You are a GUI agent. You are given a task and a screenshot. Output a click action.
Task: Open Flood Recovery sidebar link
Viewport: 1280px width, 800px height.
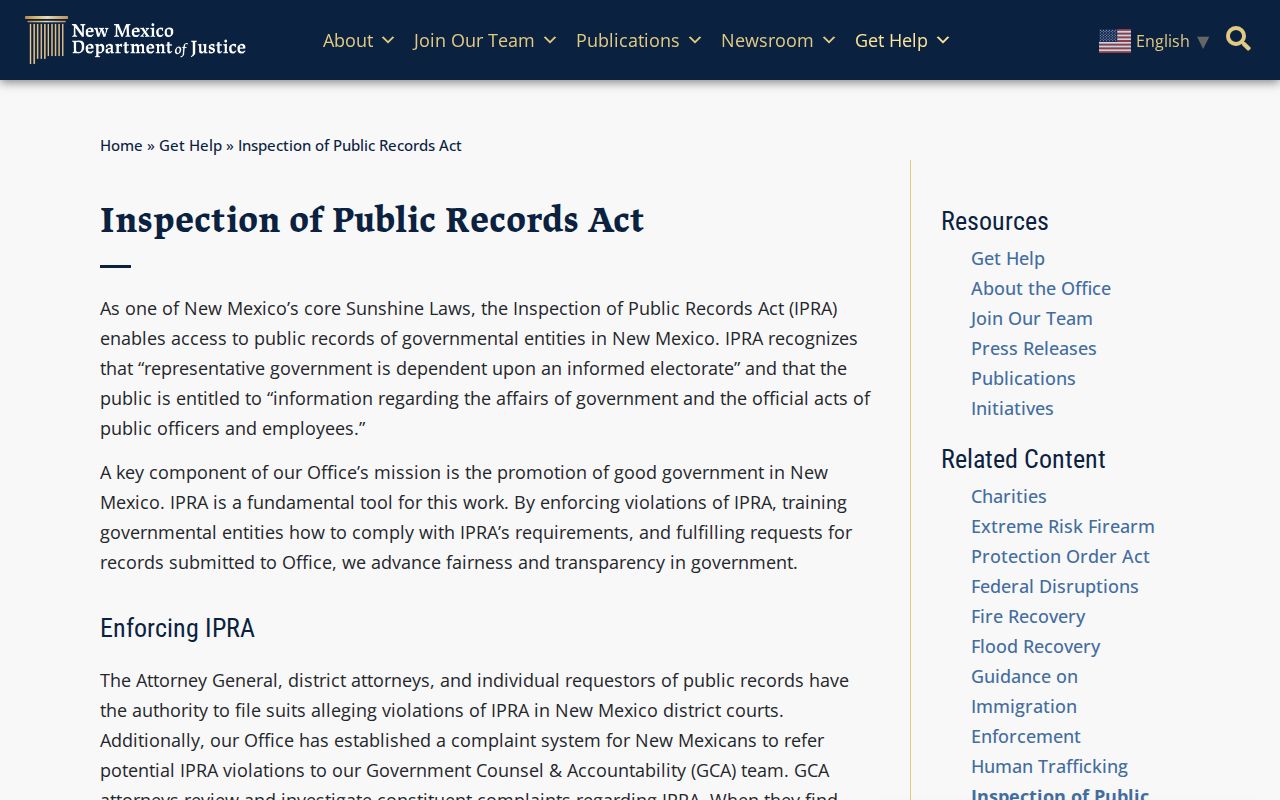tap(1036, 646)
